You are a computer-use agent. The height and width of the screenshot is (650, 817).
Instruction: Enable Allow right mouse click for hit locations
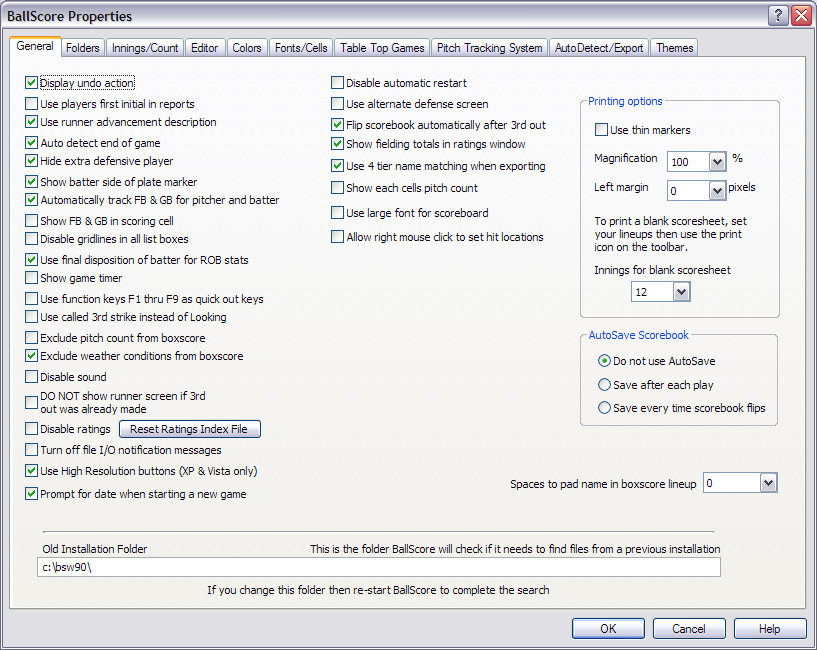[x=337, y=237]
